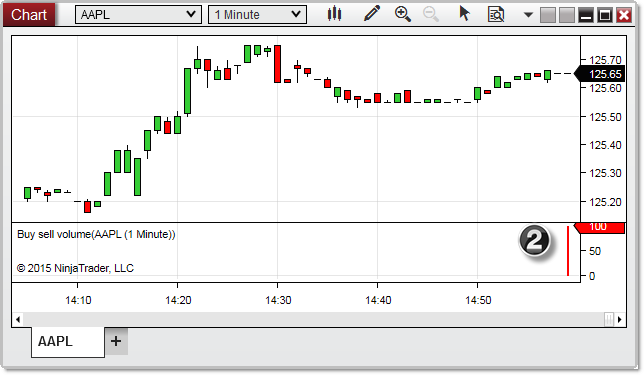
Task: Open the AAPL instrument selector dropdown
Action: tap(138, 15)
